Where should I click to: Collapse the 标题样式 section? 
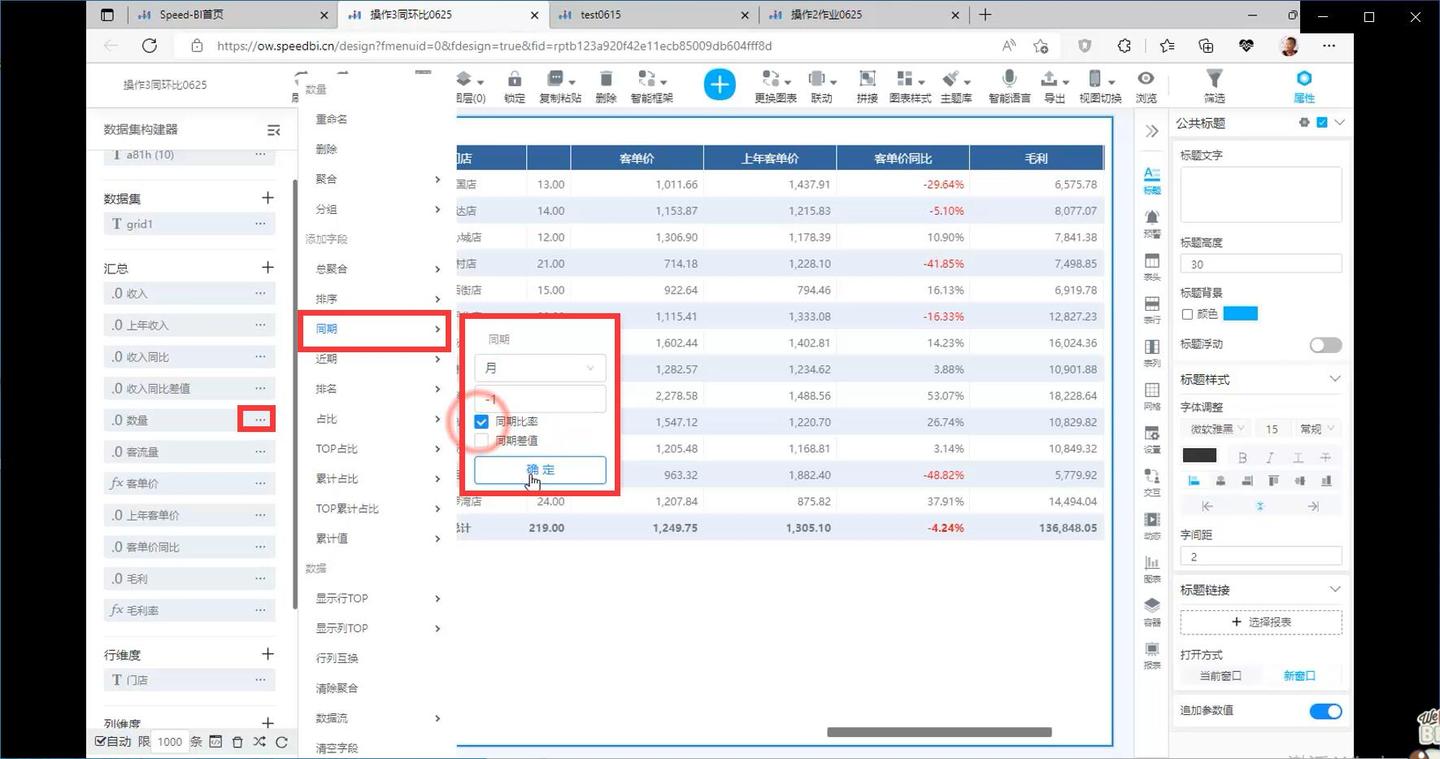pyautogui.click(x=1335, y=379)
